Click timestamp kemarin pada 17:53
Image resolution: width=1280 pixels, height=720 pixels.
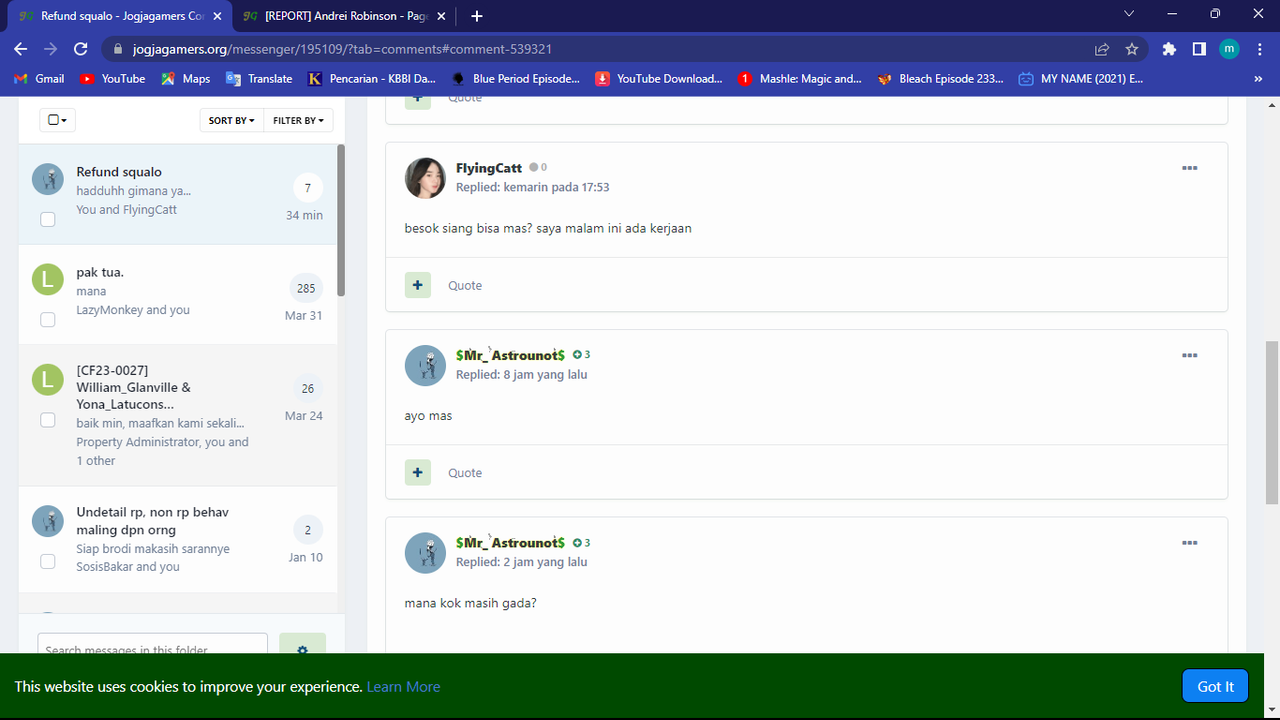[556, 187]
